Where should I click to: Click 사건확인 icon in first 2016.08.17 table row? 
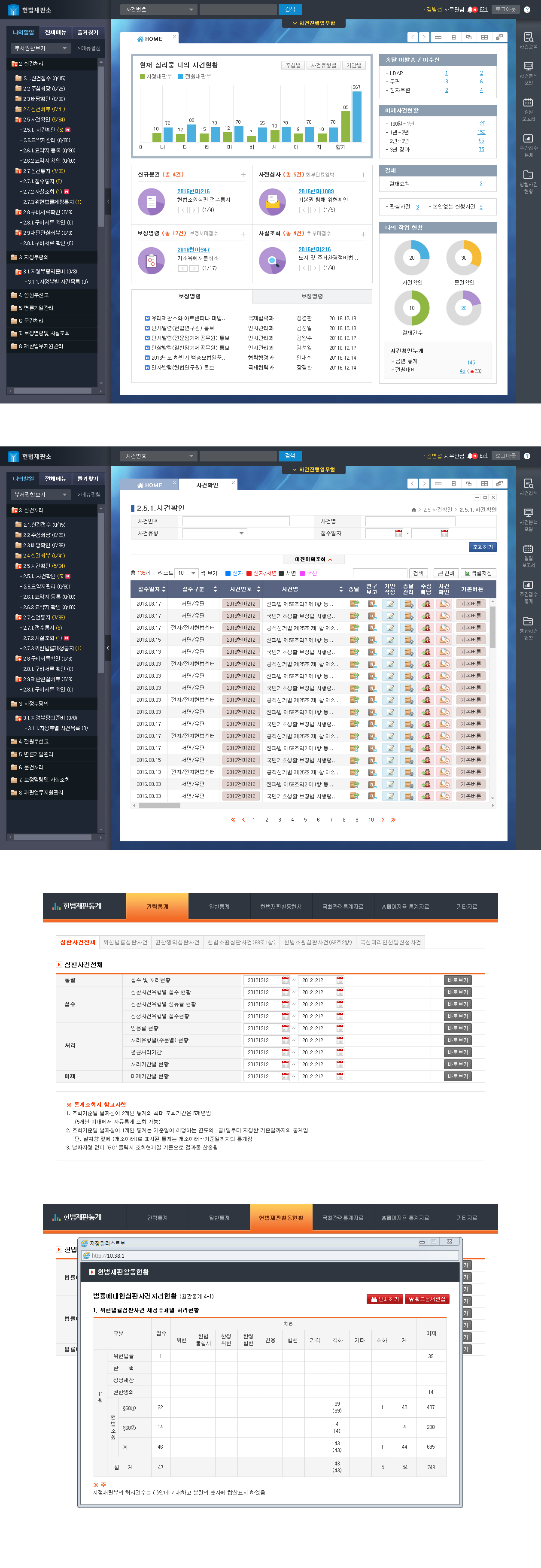(x=444, y=604)
